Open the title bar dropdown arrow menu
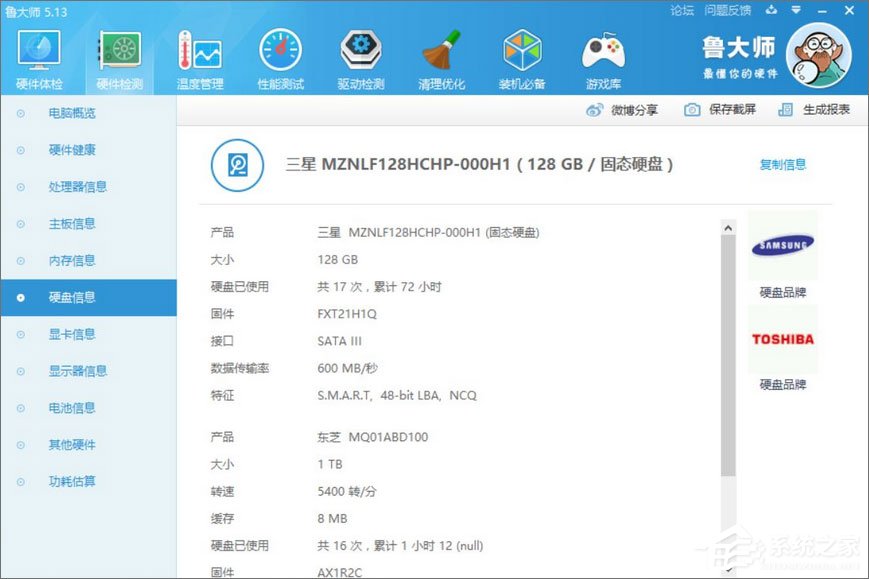Viewport: 869px width, 579px height. coord(794,11)
